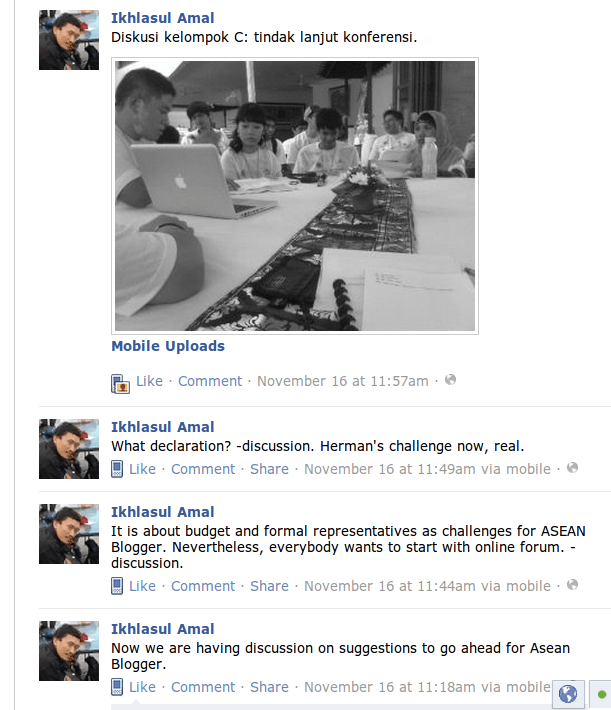Share the 'What declaration?' status post

[269, 469]
